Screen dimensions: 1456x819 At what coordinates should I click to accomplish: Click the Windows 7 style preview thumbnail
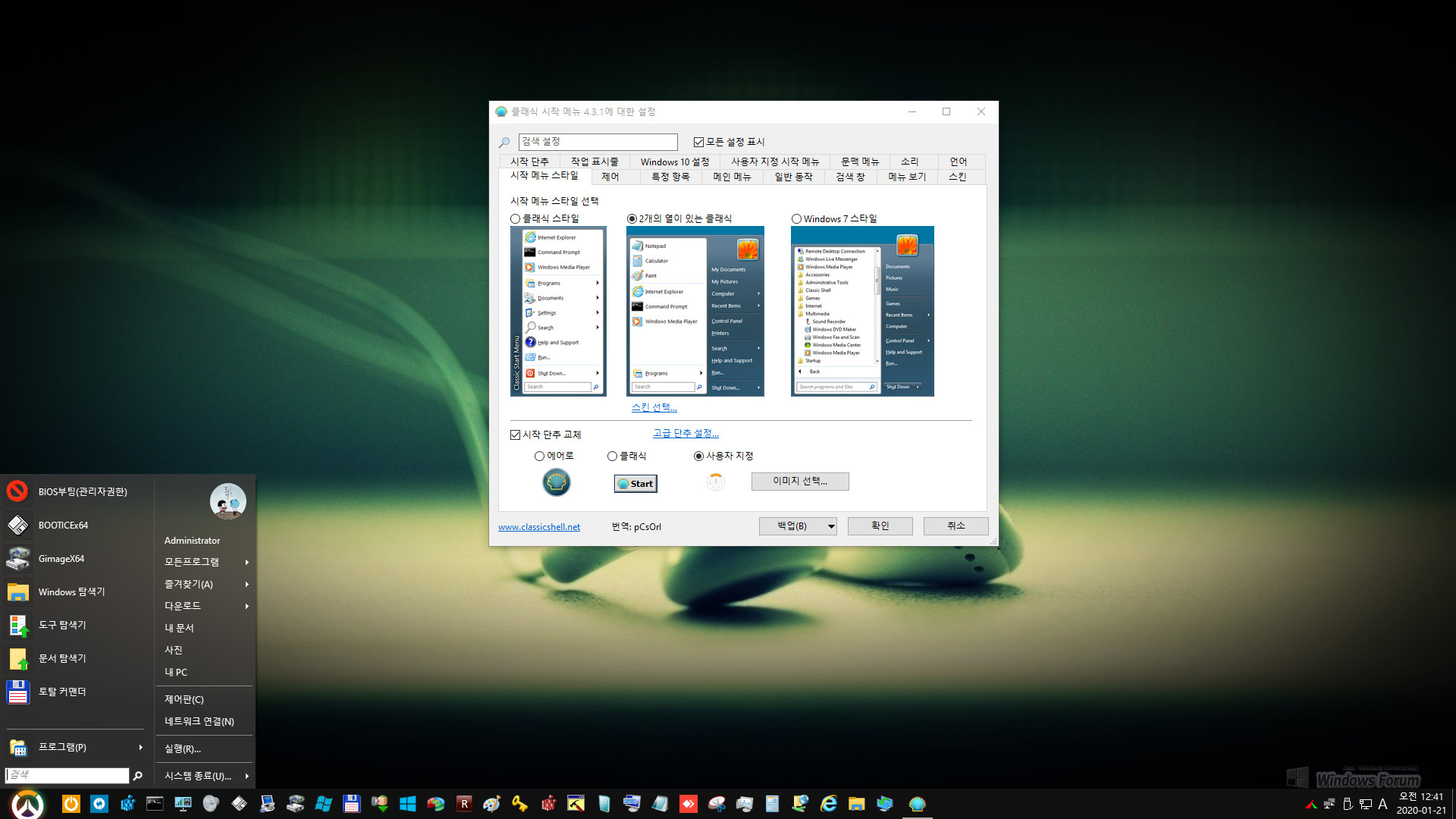tap(862, 311)
